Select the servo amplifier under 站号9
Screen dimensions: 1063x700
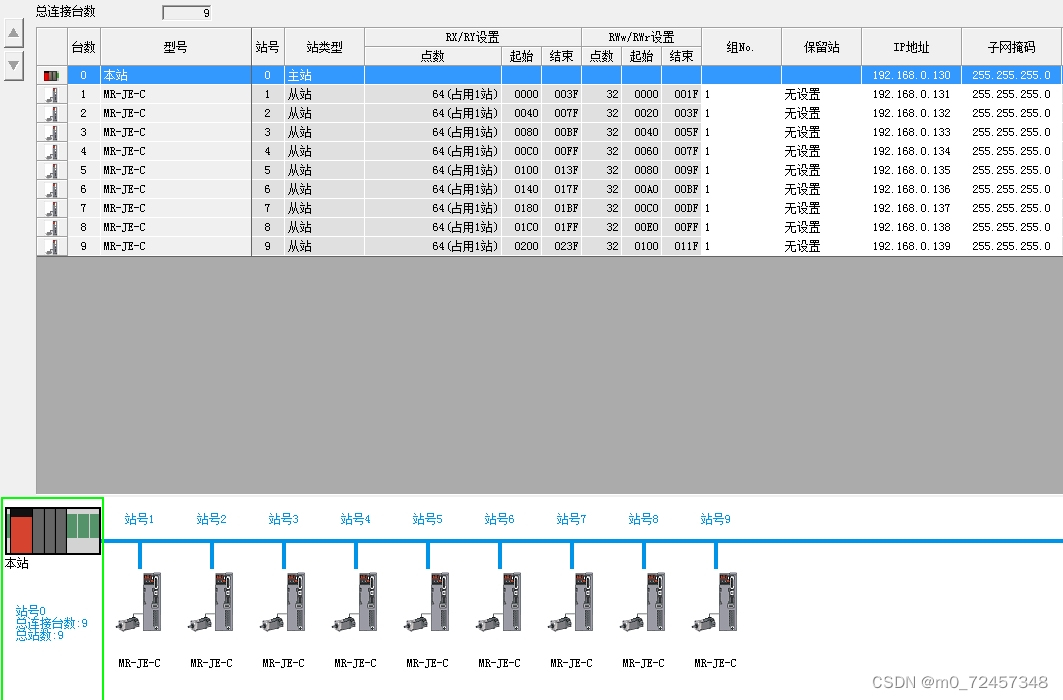tap(715, 602)
